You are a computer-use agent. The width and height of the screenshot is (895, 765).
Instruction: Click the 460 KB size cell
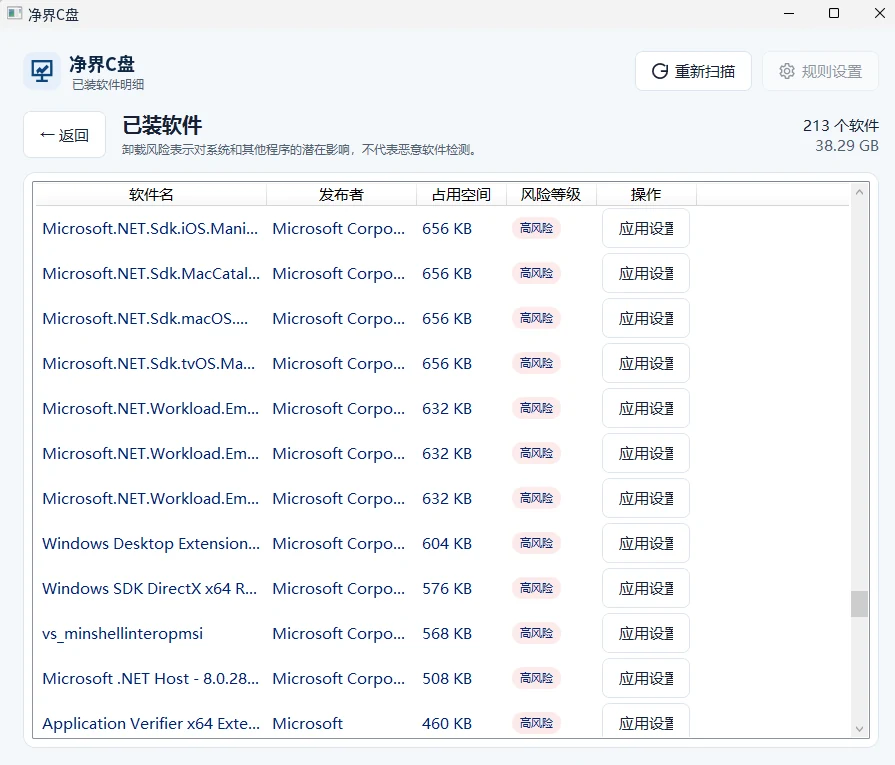(447, 723)
